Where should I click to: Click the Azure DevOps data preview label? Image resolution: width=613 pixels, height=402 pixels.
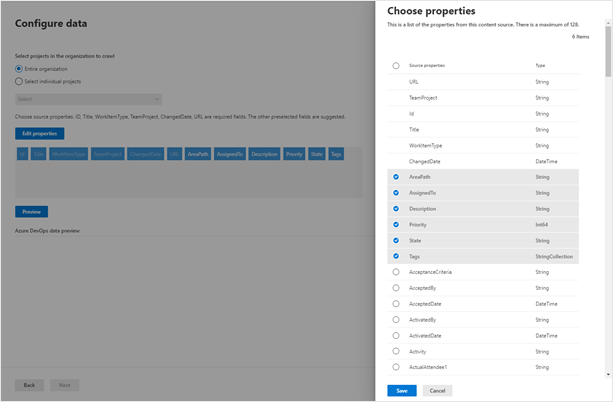pyautogui.click(x=47, y=231)
